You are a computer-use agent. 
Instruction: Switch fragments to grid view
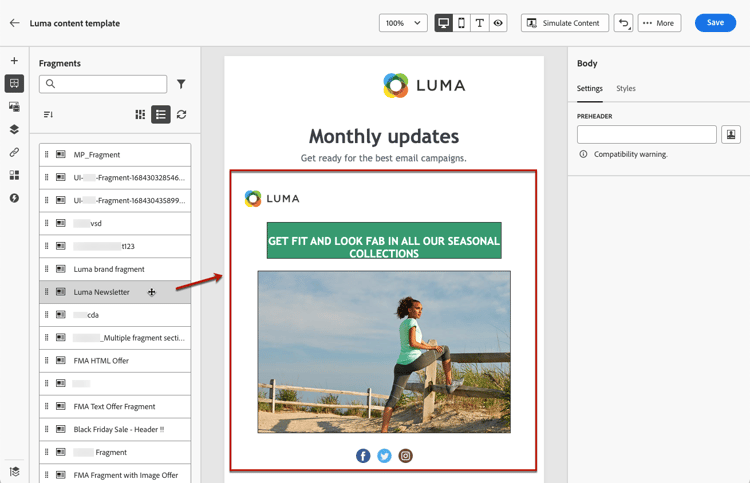pos(140,114)
